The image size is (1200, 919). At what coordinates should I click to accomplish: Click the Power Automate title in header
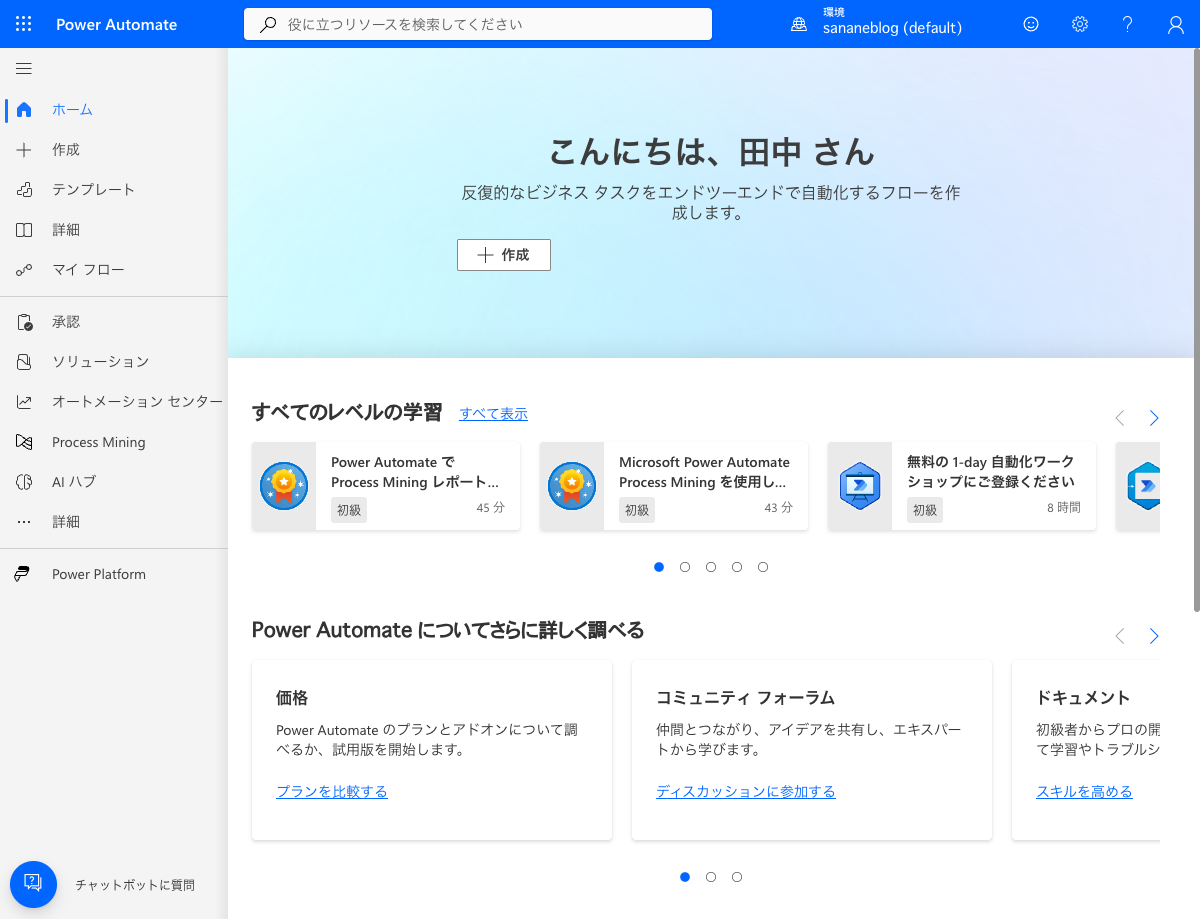pos(116,24)
